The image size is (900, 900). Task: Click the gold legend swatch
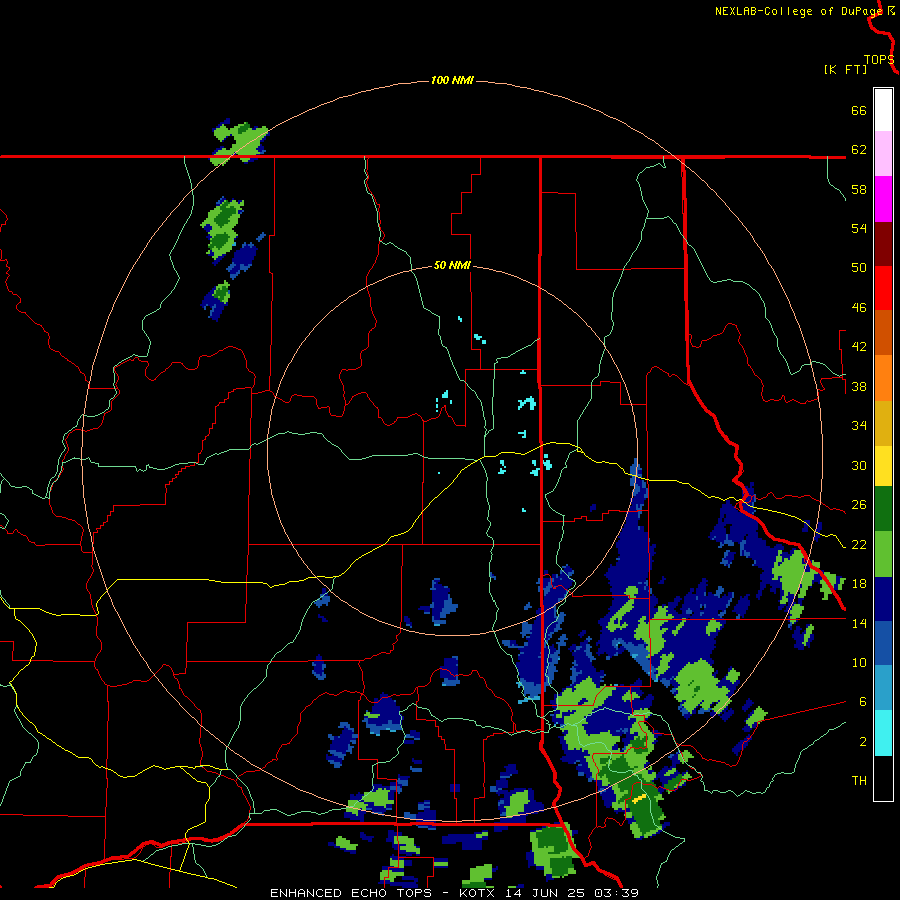[883, 423]
